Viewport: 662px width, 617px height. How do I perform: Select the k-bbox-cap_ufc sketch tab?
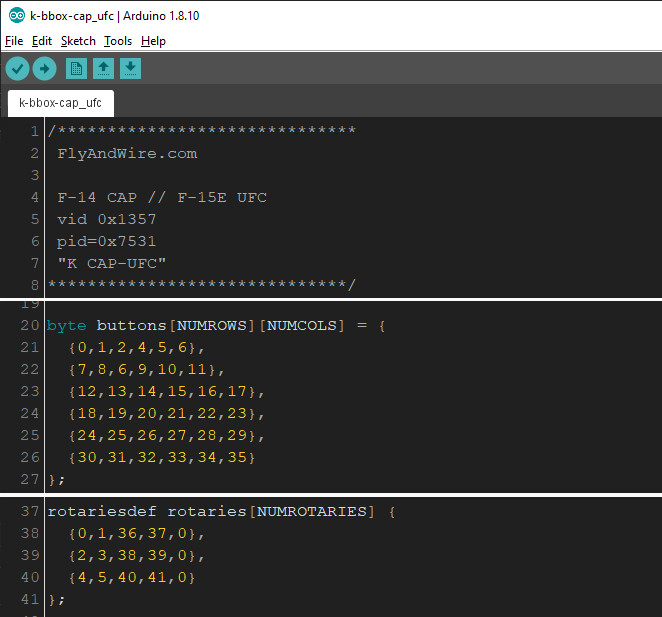pos(60,103)
